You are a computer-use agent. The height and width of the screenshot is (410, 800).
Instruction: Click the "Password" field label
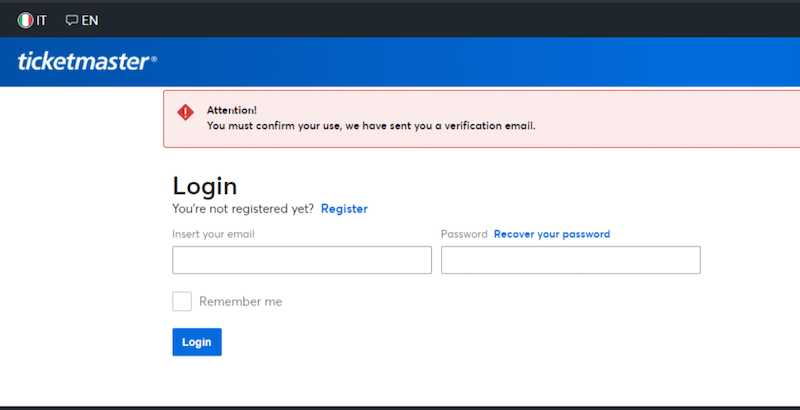[463, 234]
